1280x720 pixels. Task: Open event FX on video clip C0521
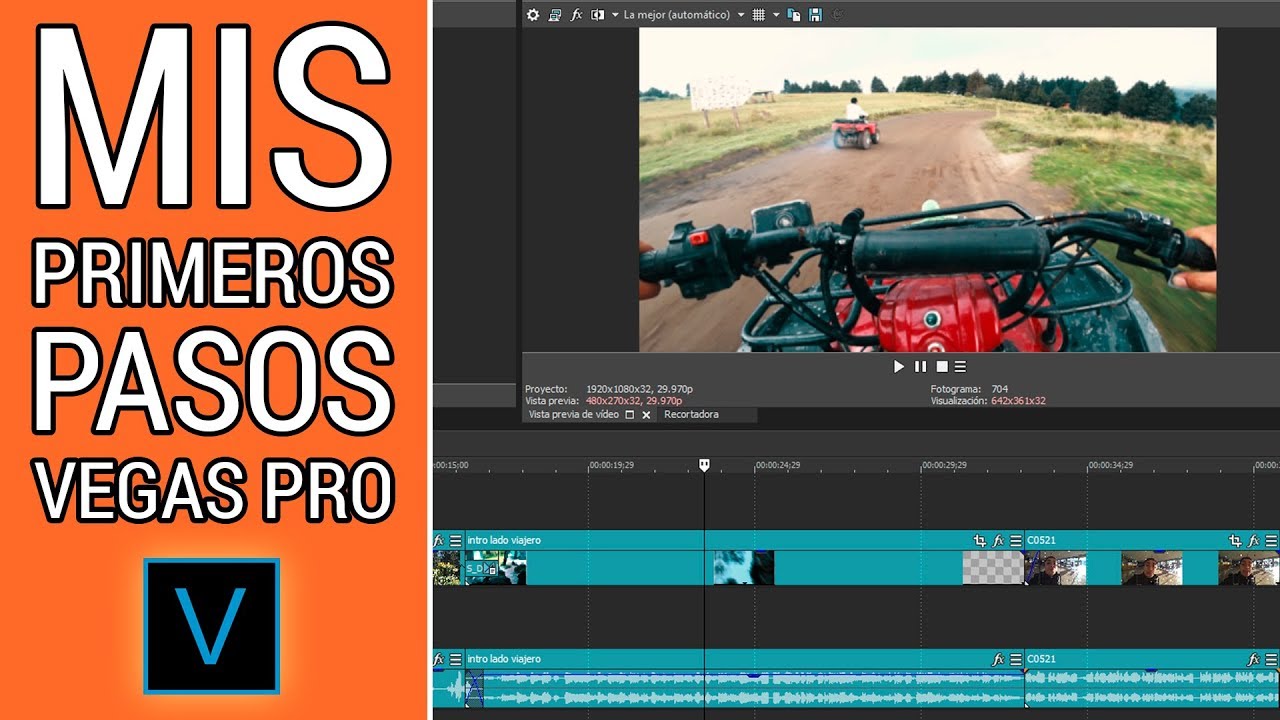pyautogui.click(x=1254, y=540)
